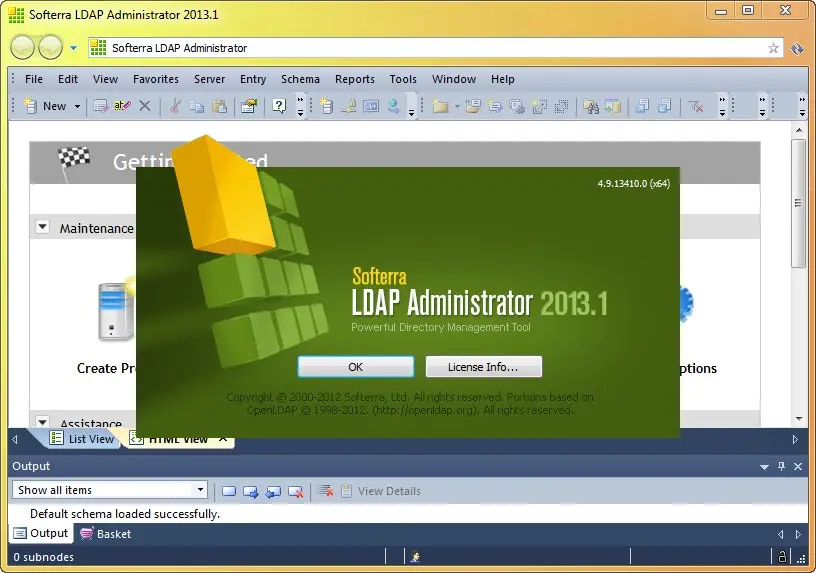Click the server monitor graph toolbar icon
The image size is (816, 573).
(x=371, y=106)
